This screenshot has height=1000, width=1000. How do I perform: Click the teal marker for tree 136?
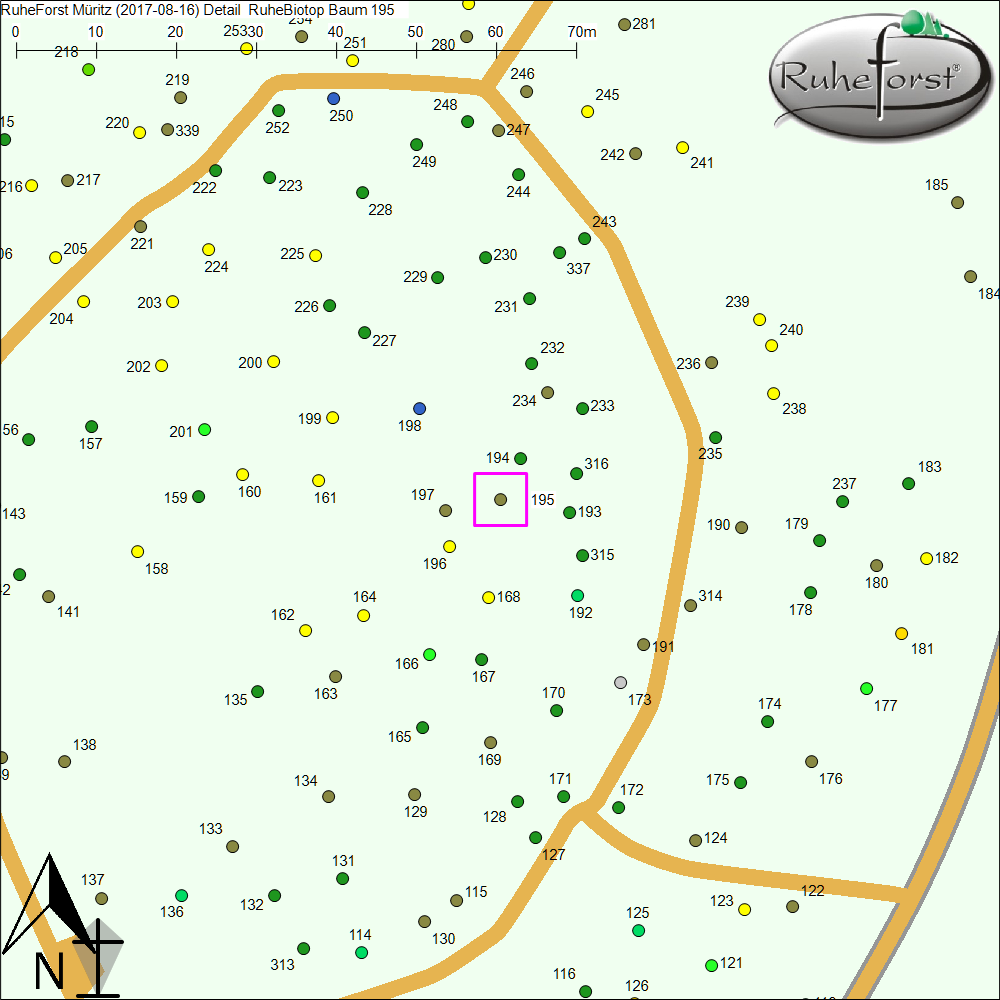coord(181,895)
